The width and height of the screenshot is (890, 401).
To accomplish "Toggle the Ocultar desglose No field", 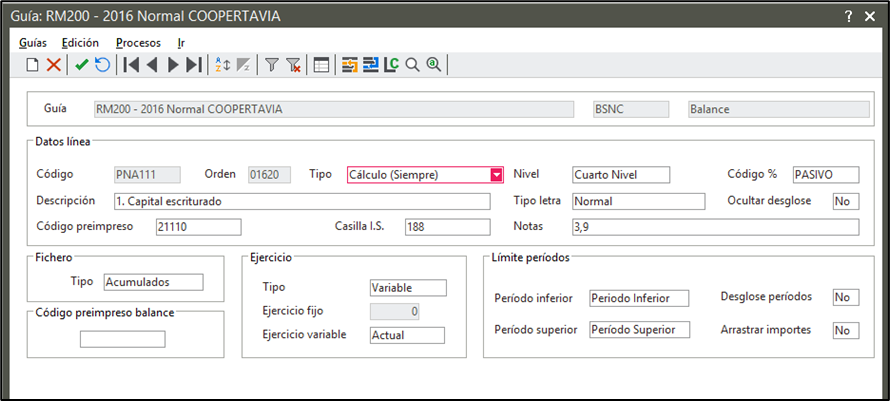I will point(846,201).
